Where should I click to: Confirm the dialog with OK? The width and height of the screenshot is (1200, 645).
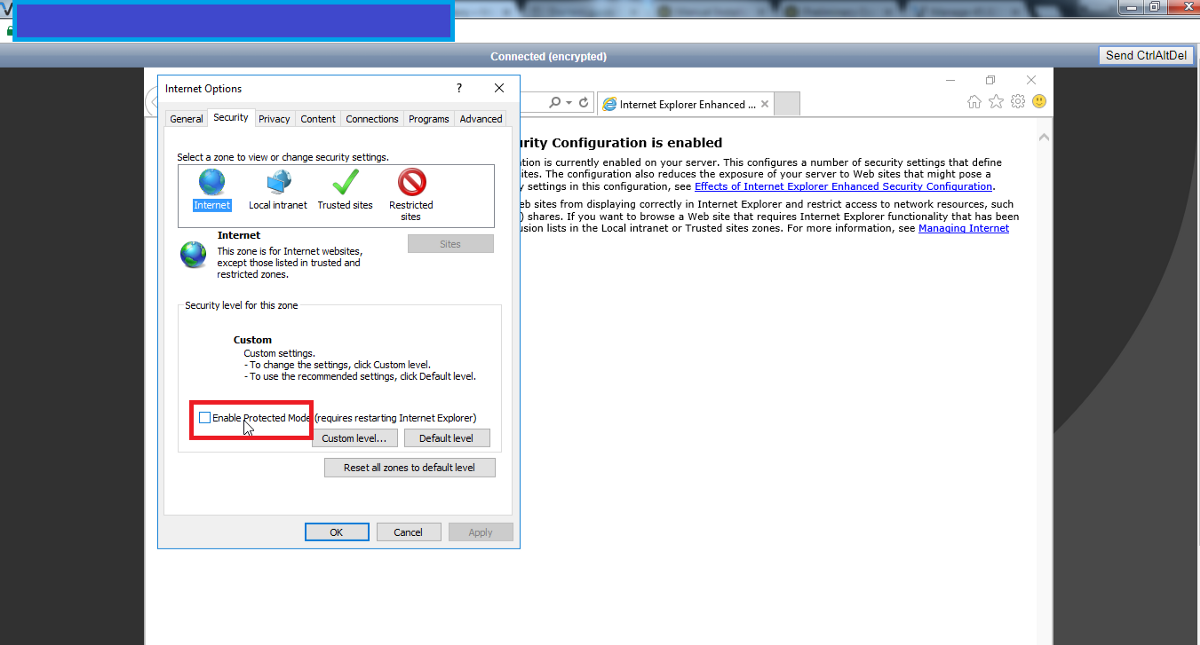[x=336, y=532]
